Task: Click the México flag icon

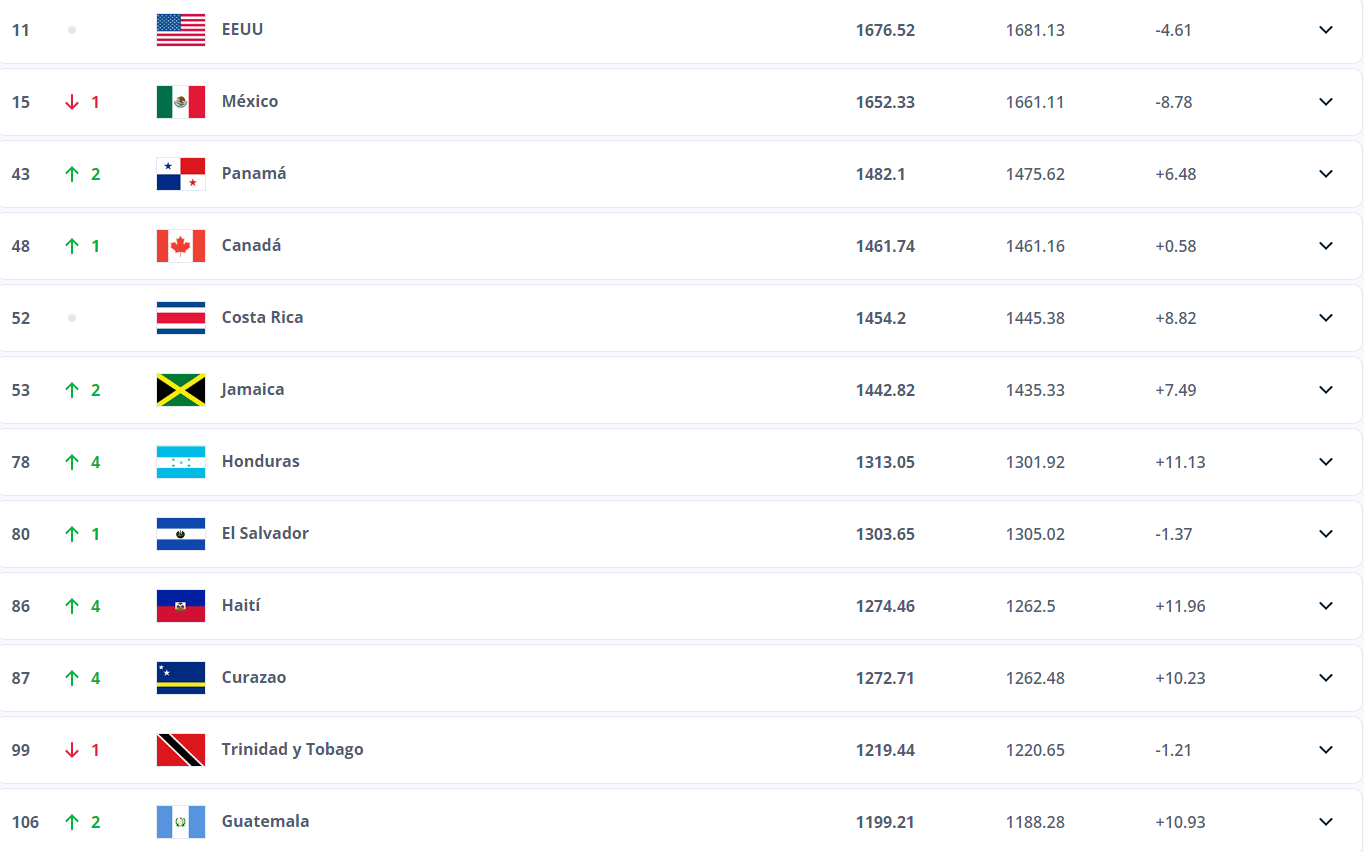Action: (x=181, y=102)
